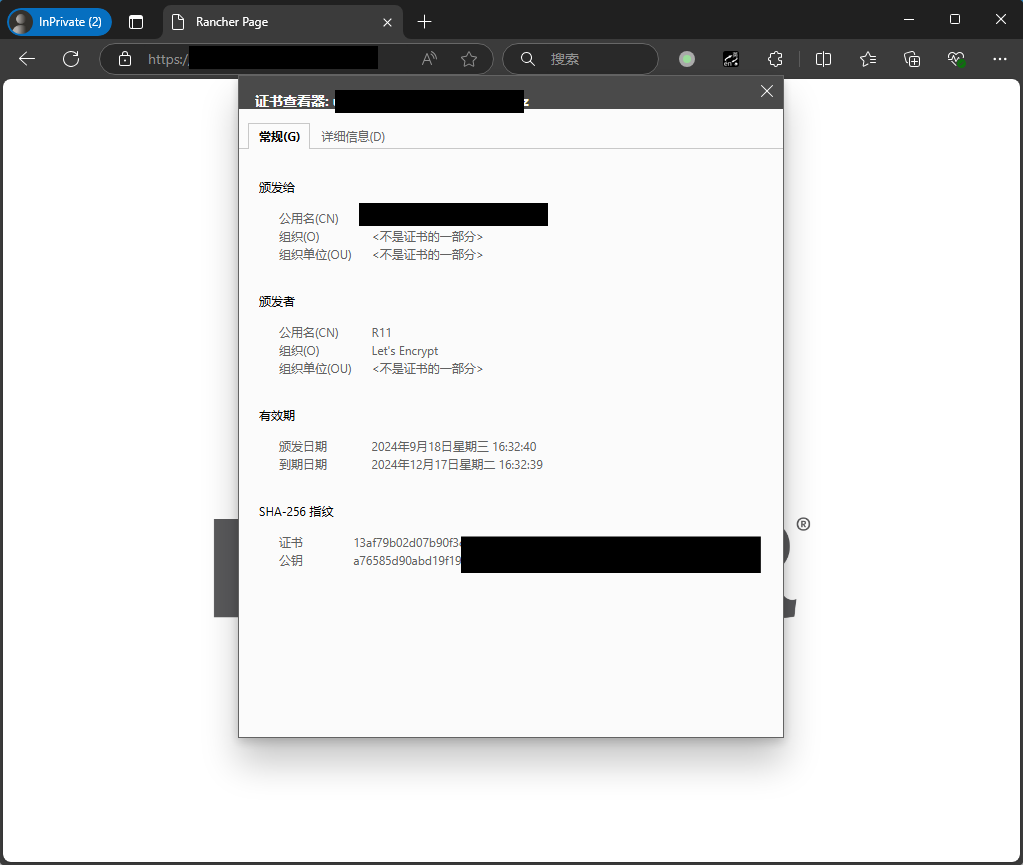Add page to favorites with star icon
1023x865 pixels.
tap(468, 59)
